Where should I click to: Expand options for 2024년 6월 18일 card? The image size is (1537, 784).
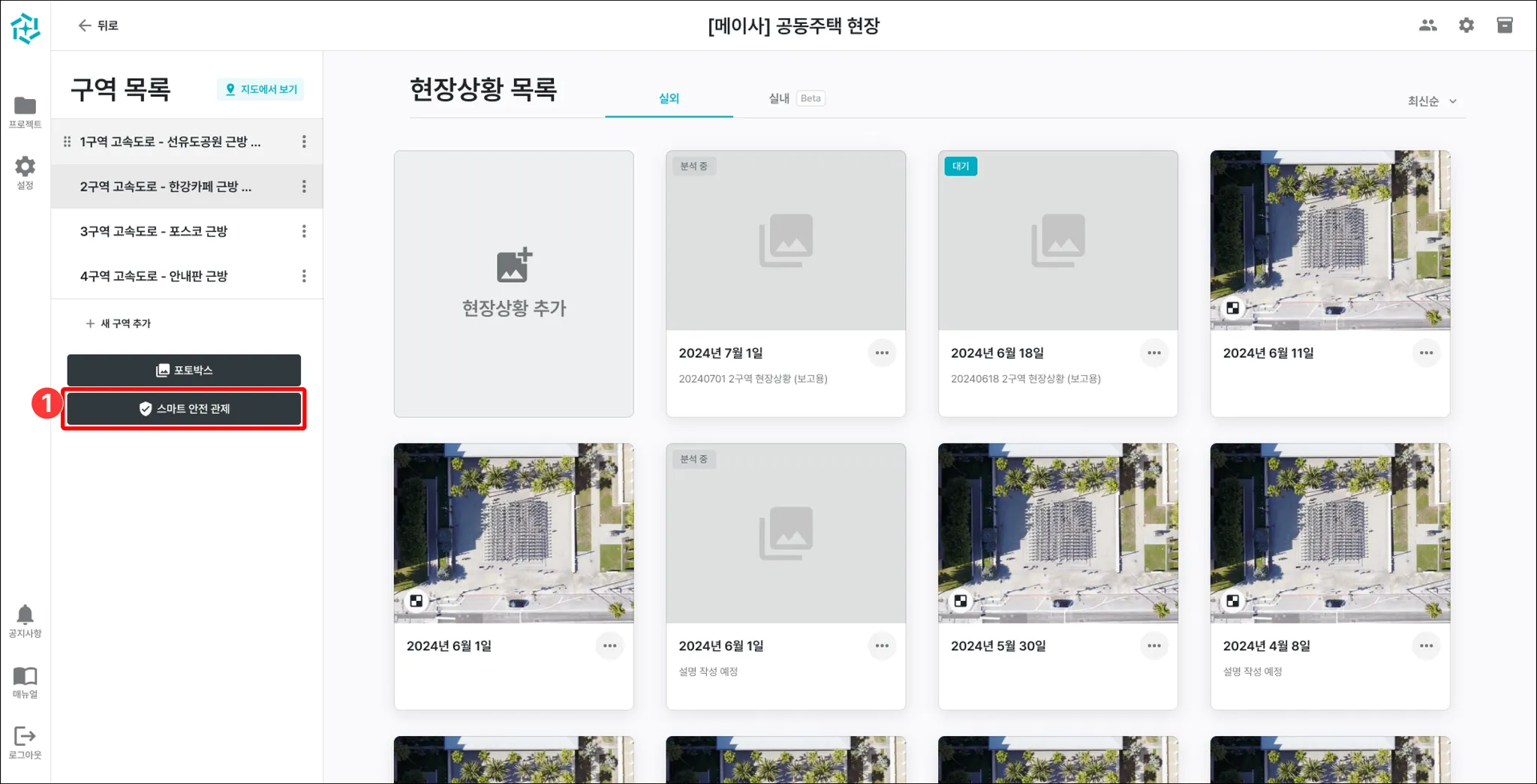[x=1154, y=353]
